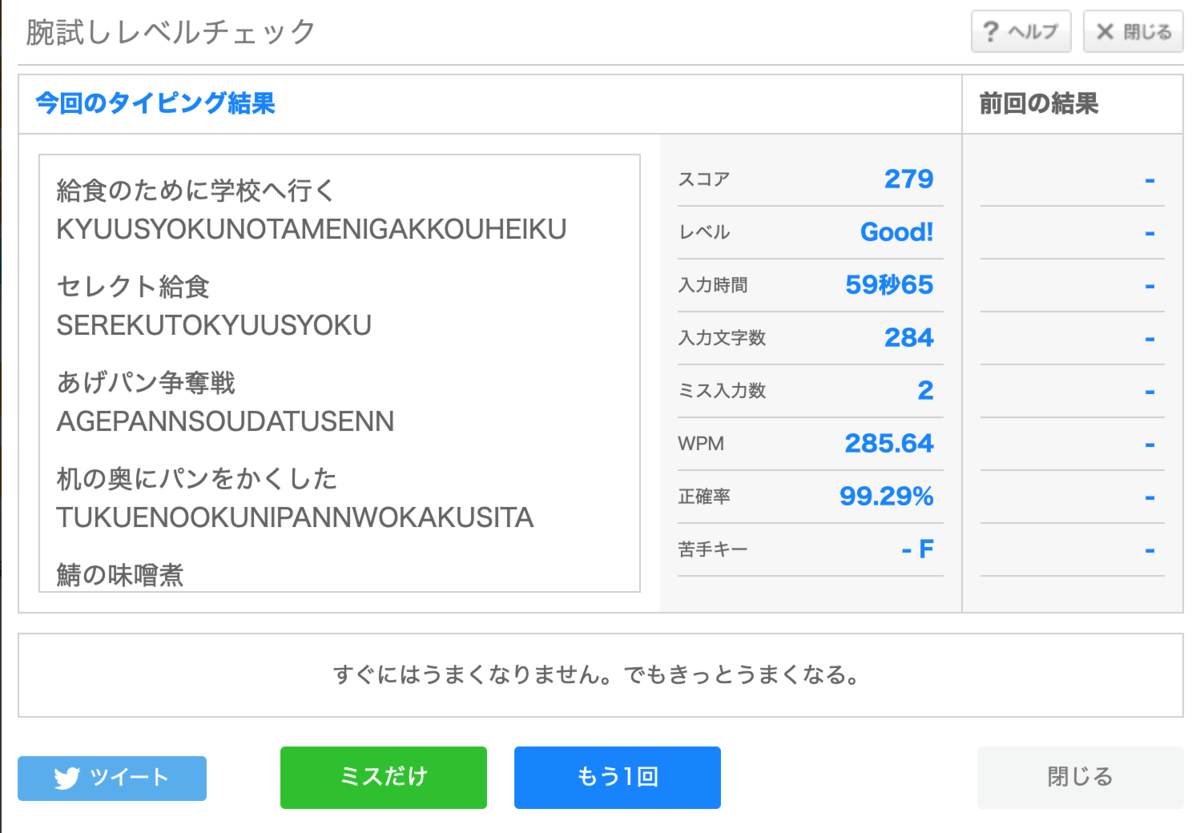
Task: Click the phrase 給食のために学校へ行く
Action: pyautogui.click(x=197, y=190)
